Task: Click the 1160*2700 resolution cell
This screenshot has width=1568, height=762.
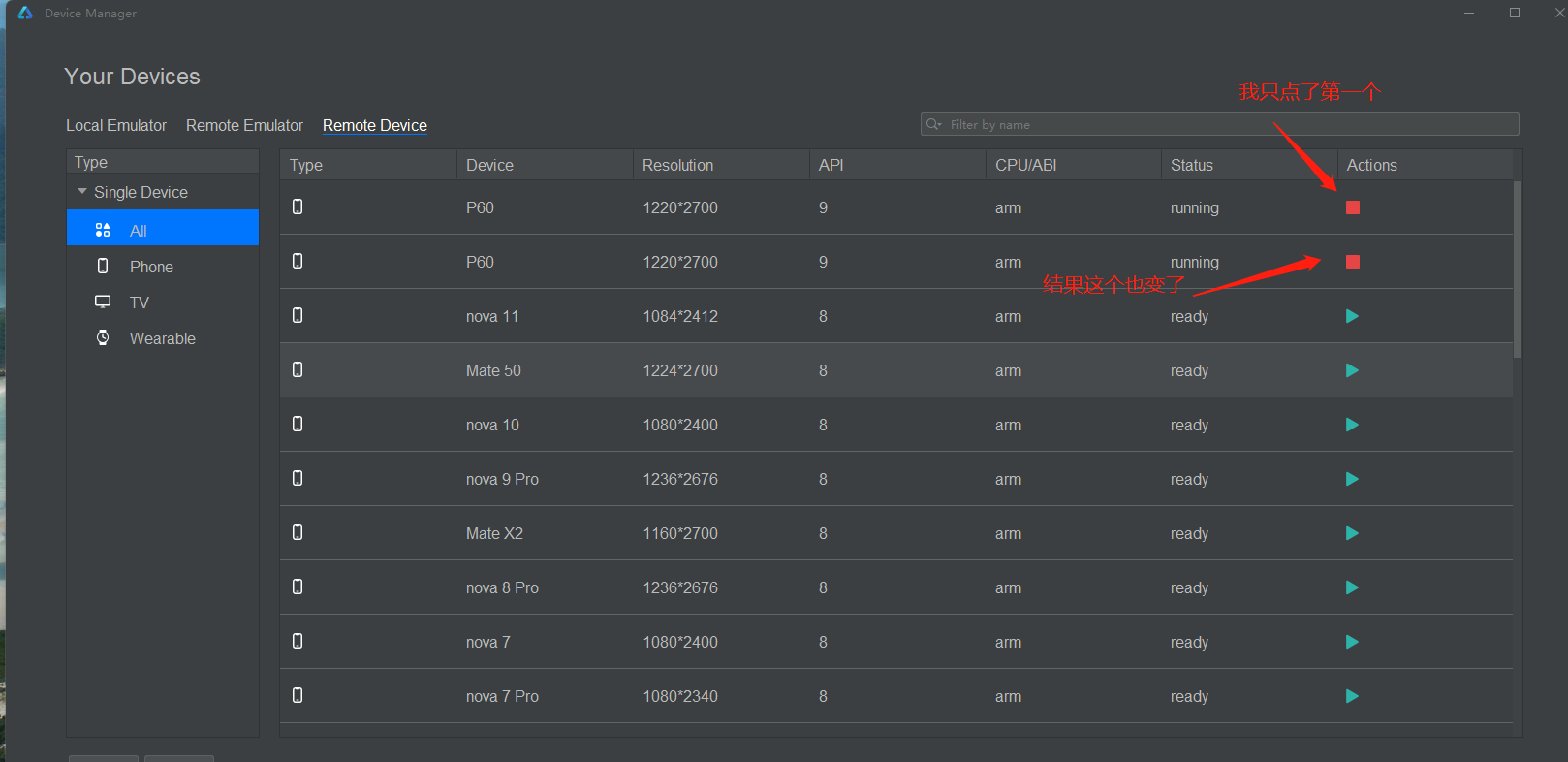Action: pyautogui.click(x=680, y=533)
